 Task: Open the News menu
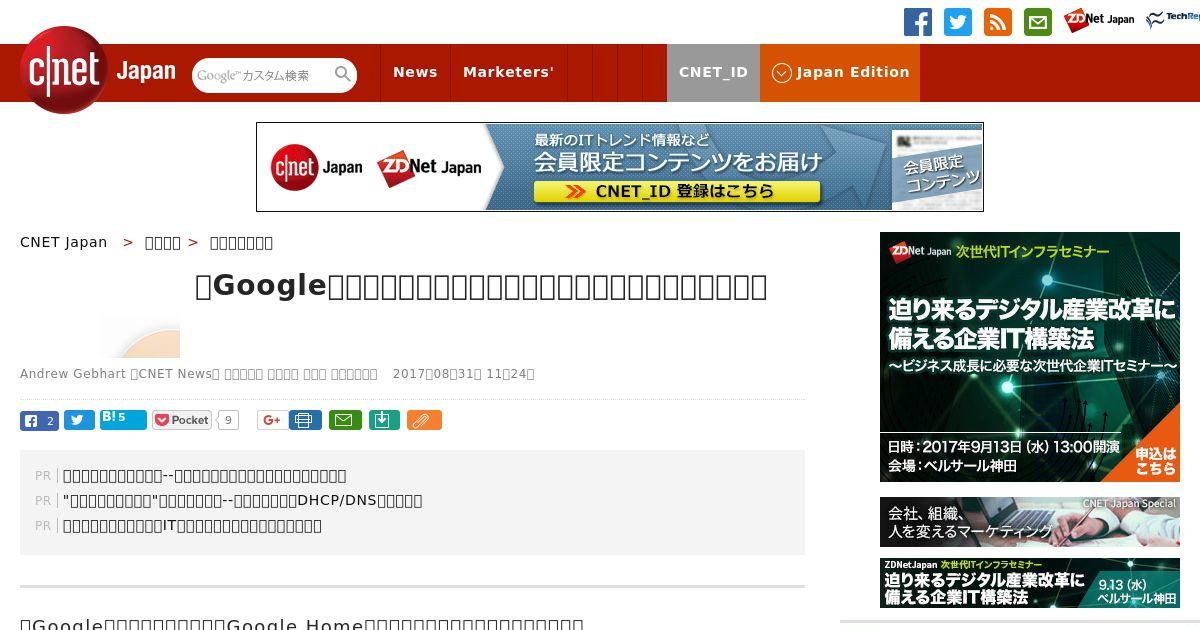415,72
